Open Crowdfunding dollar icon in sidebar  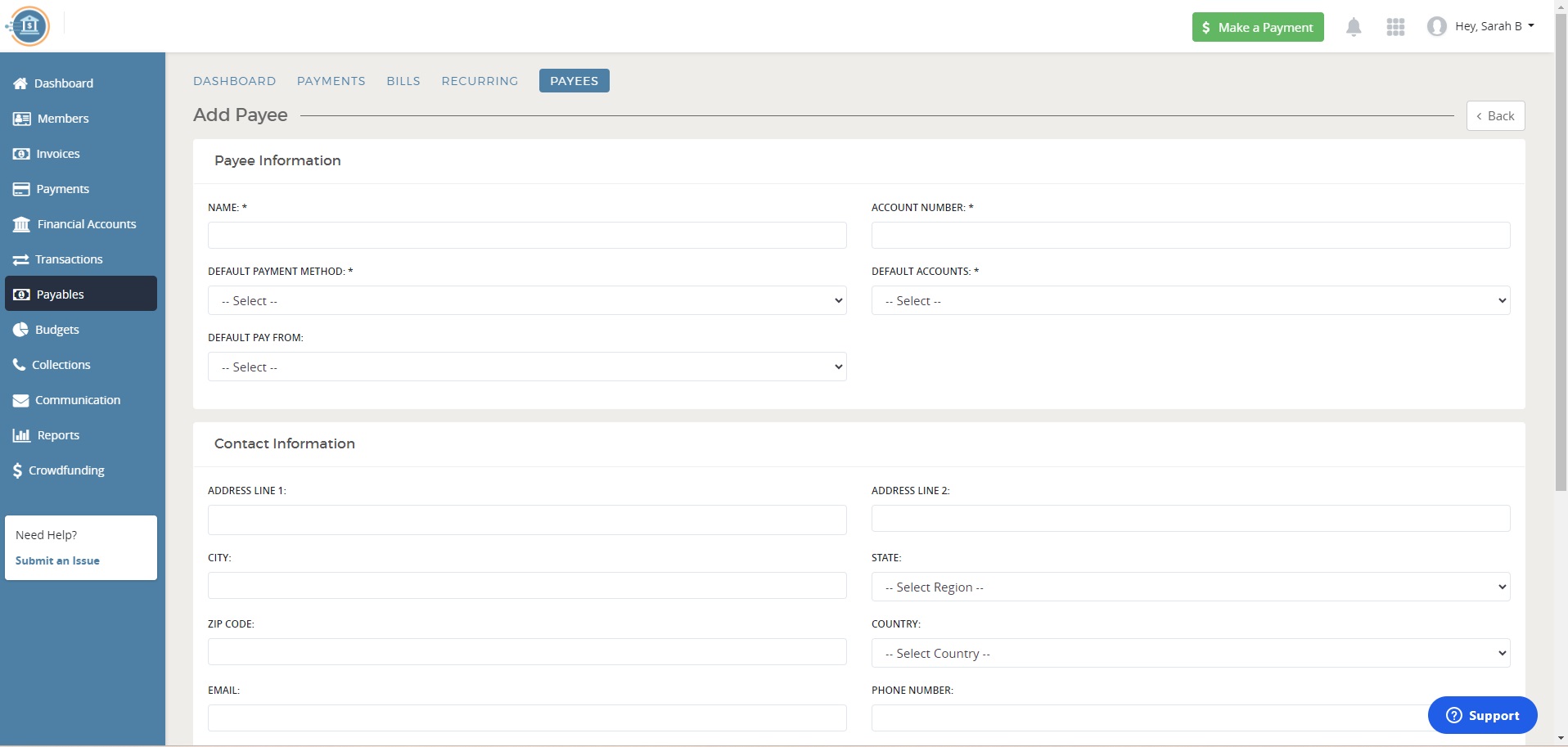pos(17,470)
